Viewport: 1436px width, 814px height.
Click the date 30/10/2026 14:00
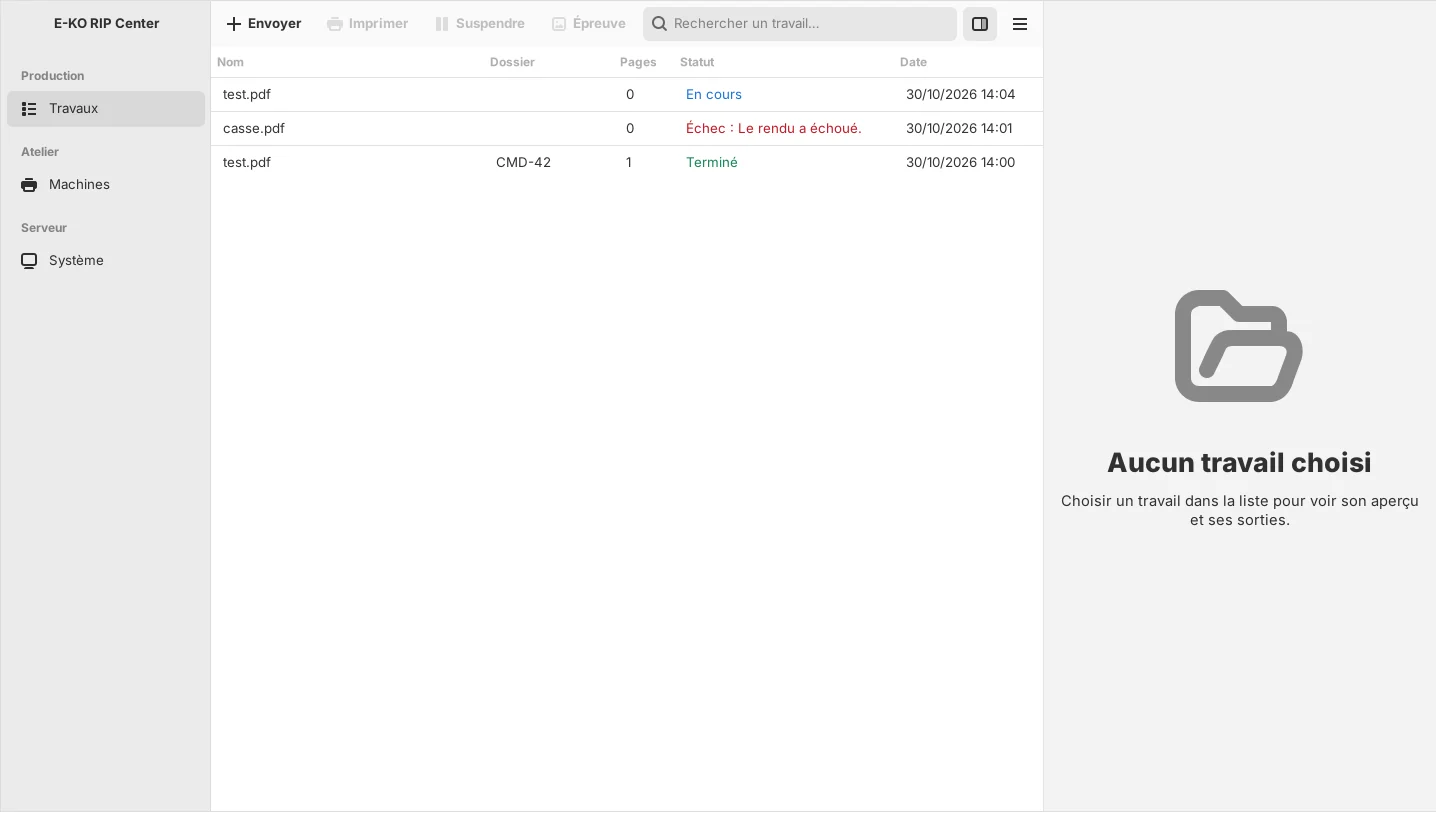[x=960, y=163]
